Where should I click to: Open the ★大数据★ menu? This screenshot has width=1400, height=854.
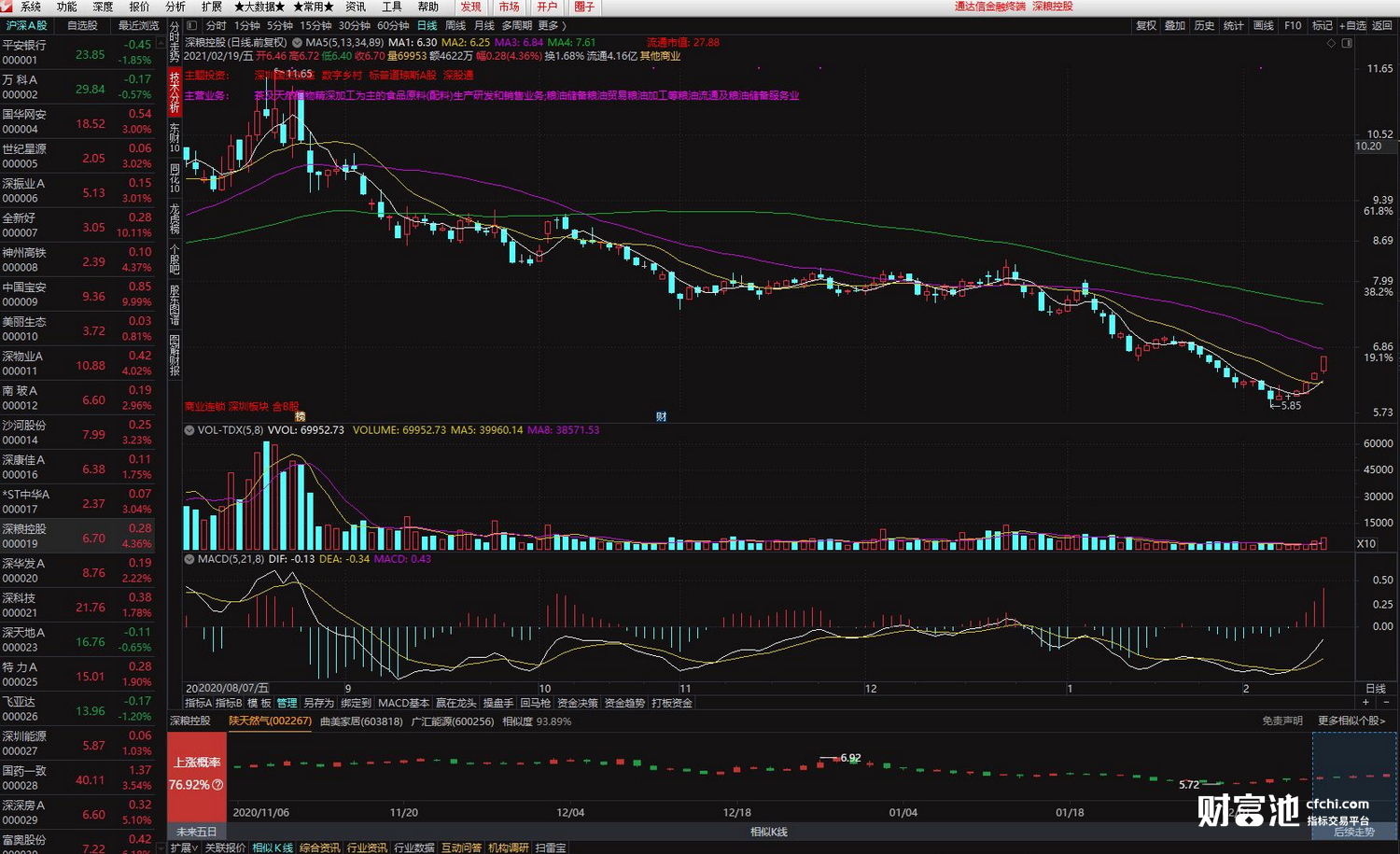[x=259, y=7]
